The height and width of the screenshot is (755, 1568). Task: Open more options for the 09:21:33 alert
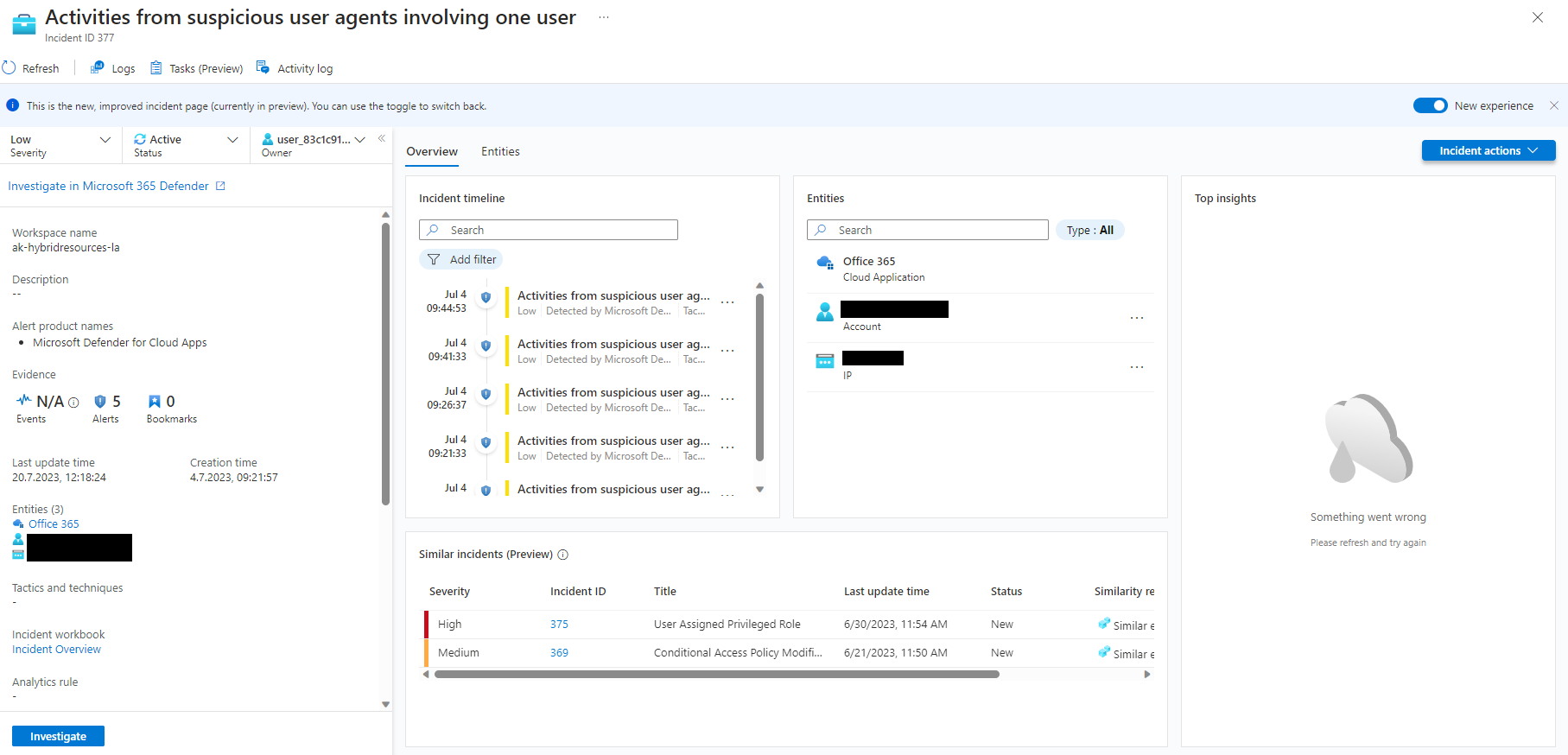point(727,447)
